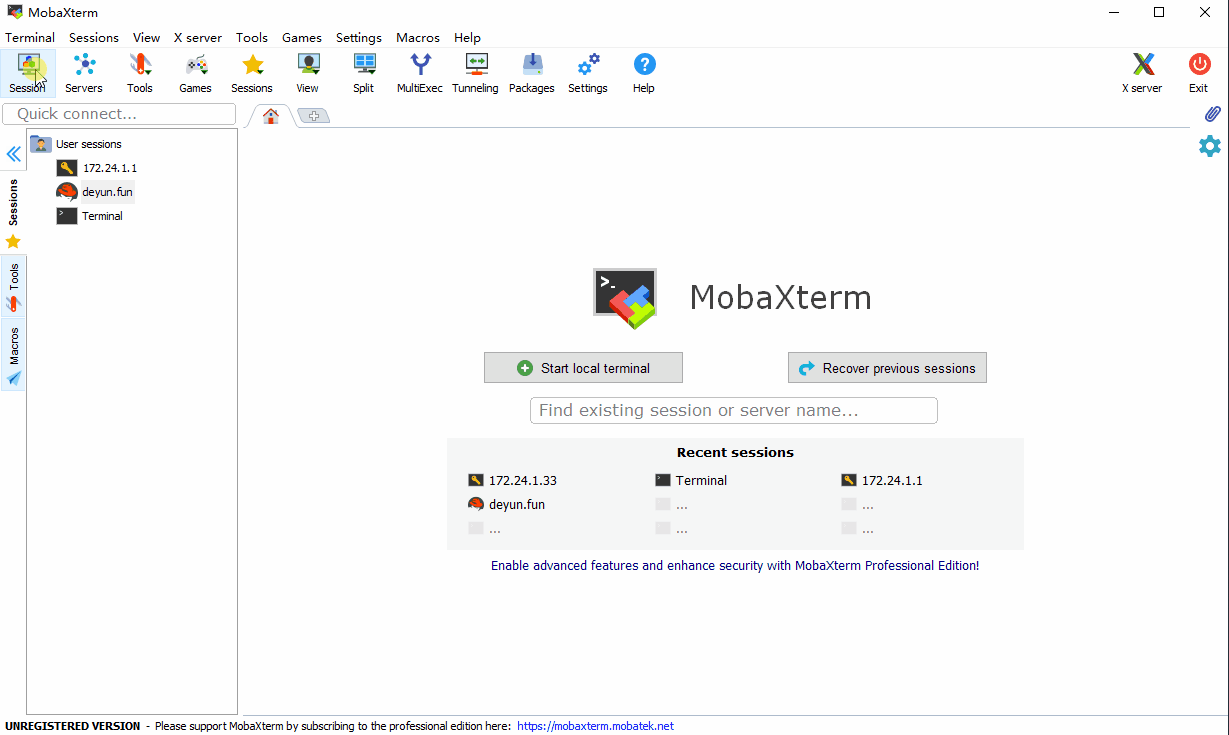The height and width of the screenshot is (735, 1229).
Task: Open a new tab with plus tab
Action: 313,116
